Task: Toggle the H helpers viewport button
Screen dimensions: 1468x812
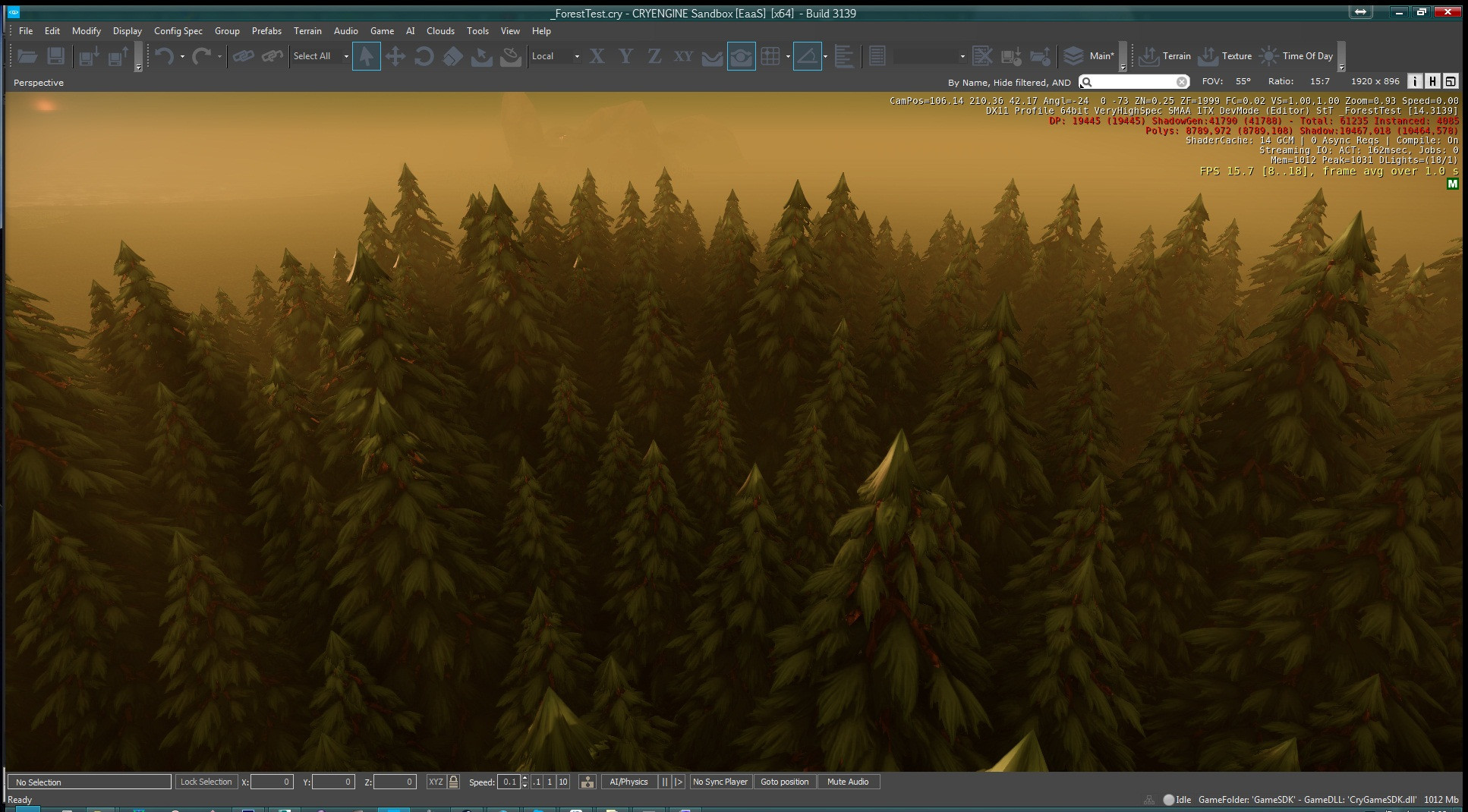Action: (x=1432, y=81)
